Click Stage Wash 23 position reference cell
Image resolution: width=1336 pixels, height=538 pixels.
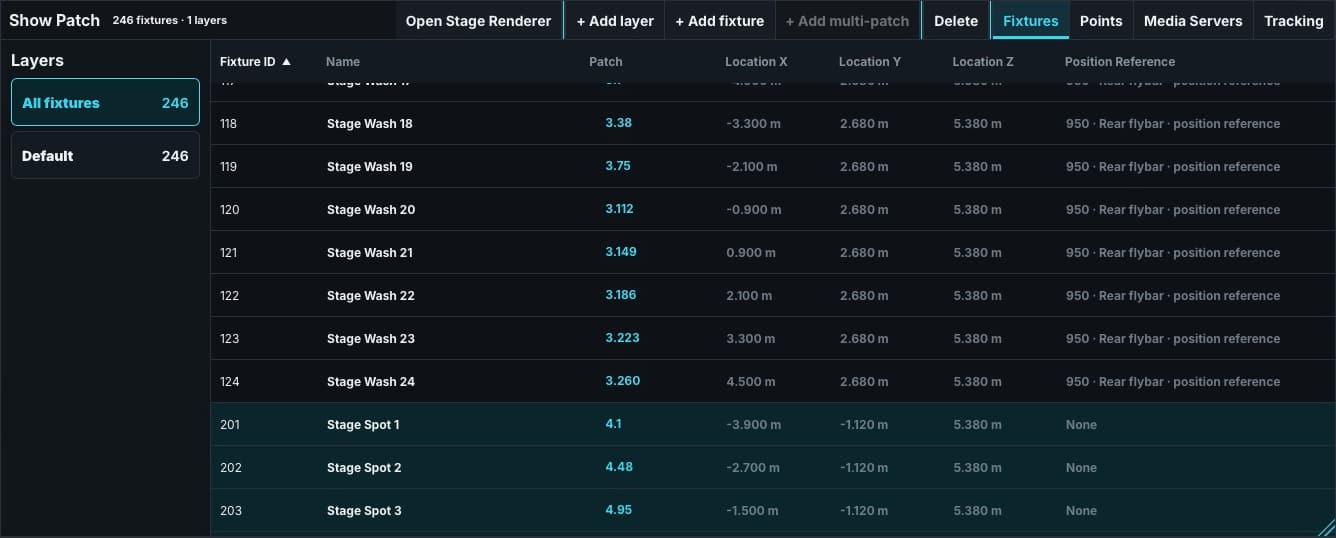(1173, 339)
